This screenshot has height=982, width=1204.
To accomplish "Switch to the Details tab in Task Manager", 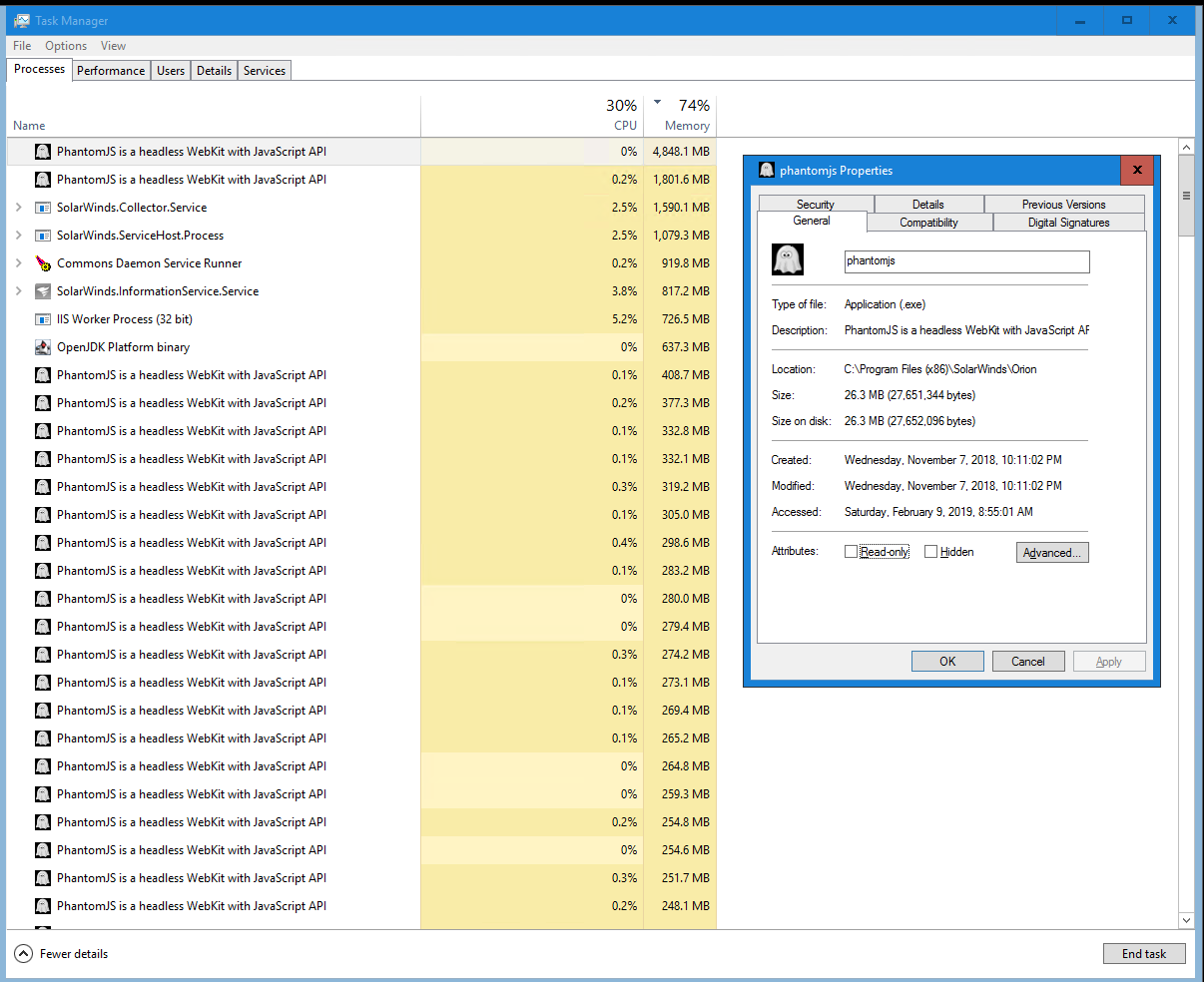I will (x=214, y=71).
